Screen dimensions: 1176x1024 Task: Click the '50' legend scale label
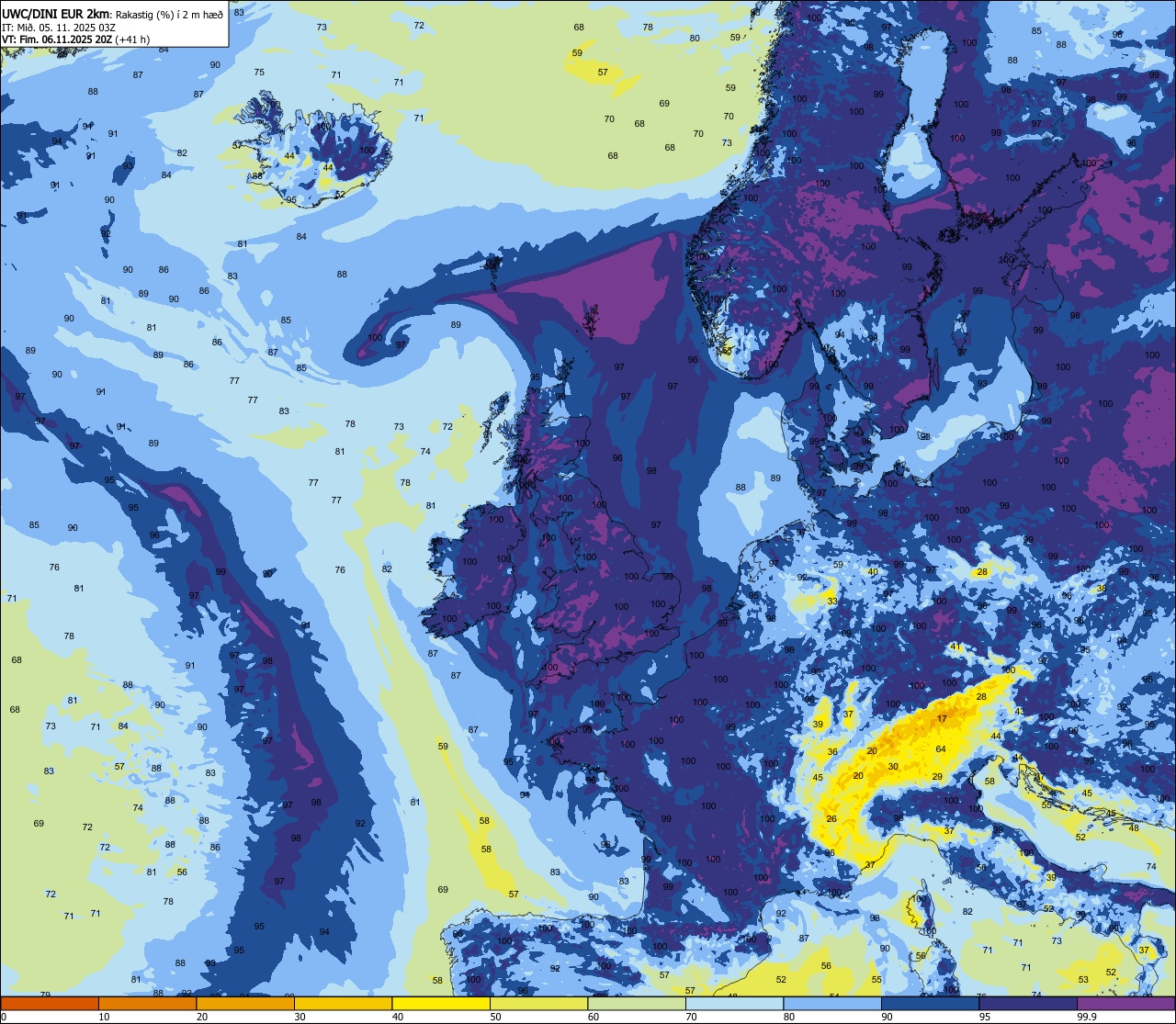point(495,1017)
